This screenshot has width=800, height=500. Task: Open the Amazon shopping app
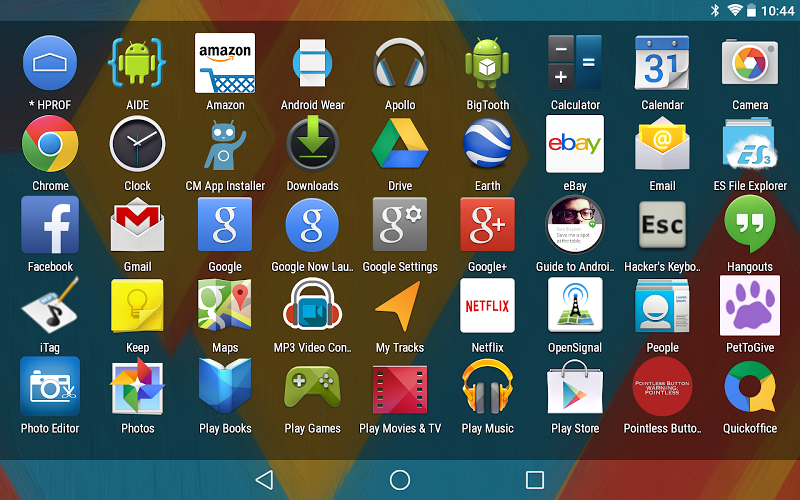[225, 63]
